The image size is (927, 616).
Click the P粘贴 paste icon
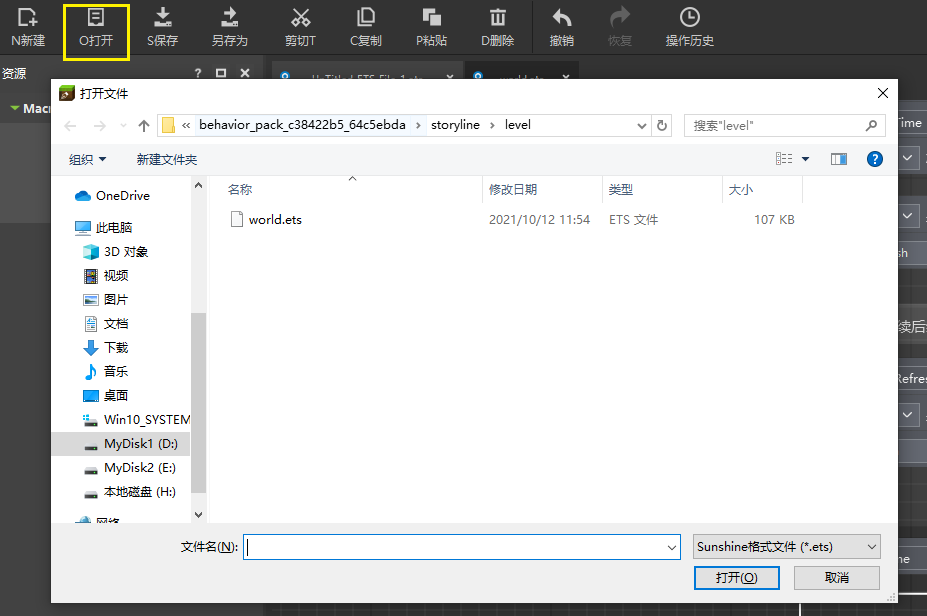432,18
